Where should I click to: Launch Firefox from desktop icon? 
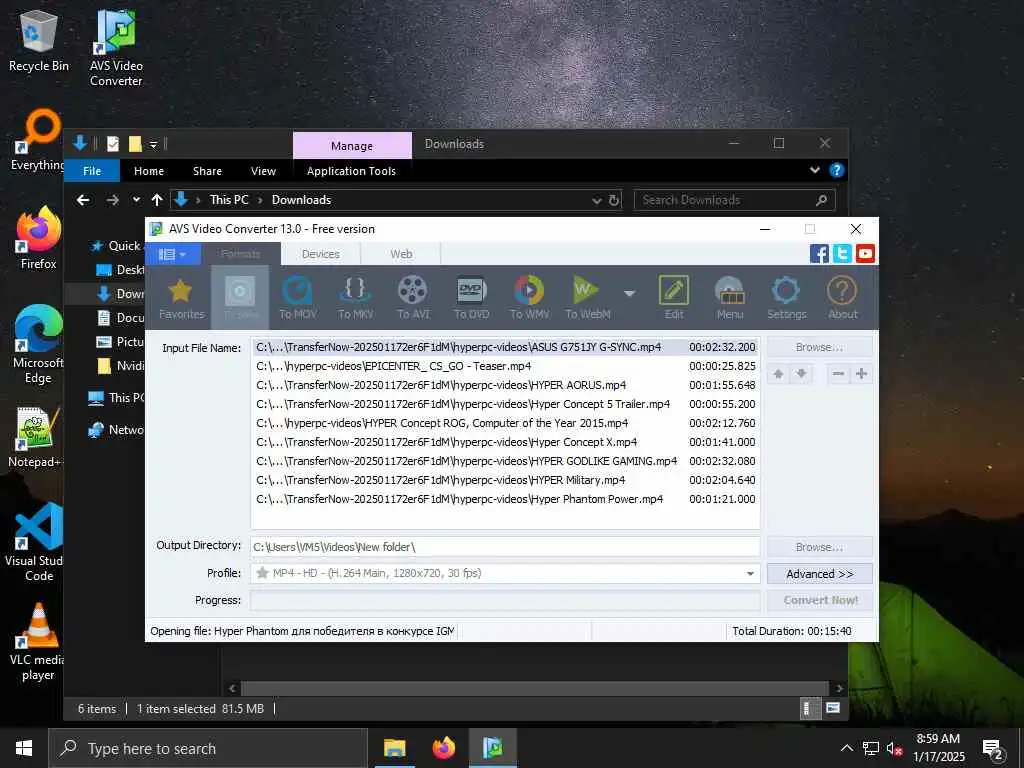39,238
